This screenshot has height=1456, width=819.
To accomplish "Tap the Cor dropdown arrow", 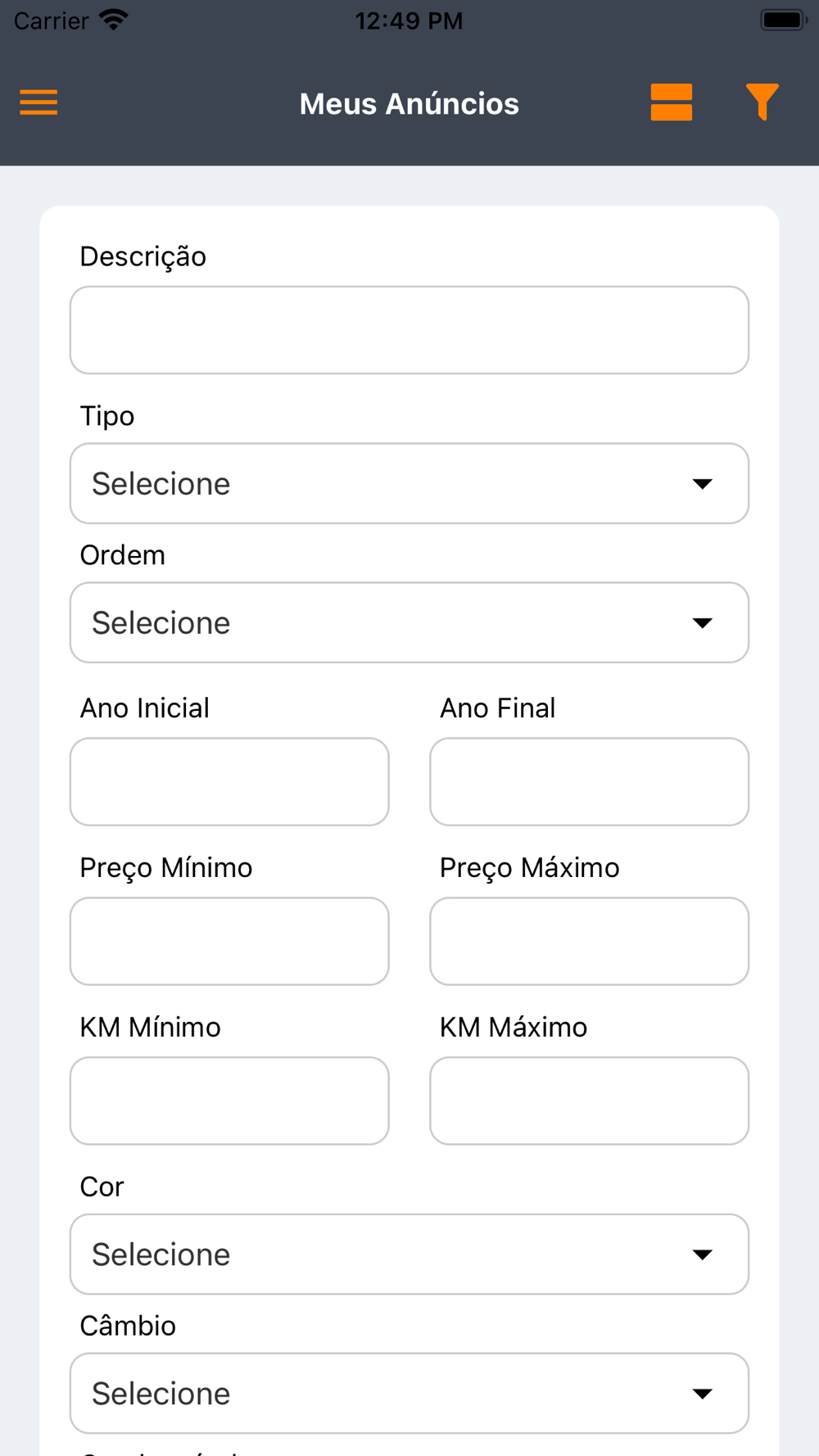I will pyautogui.click(x=702, y=1255).
